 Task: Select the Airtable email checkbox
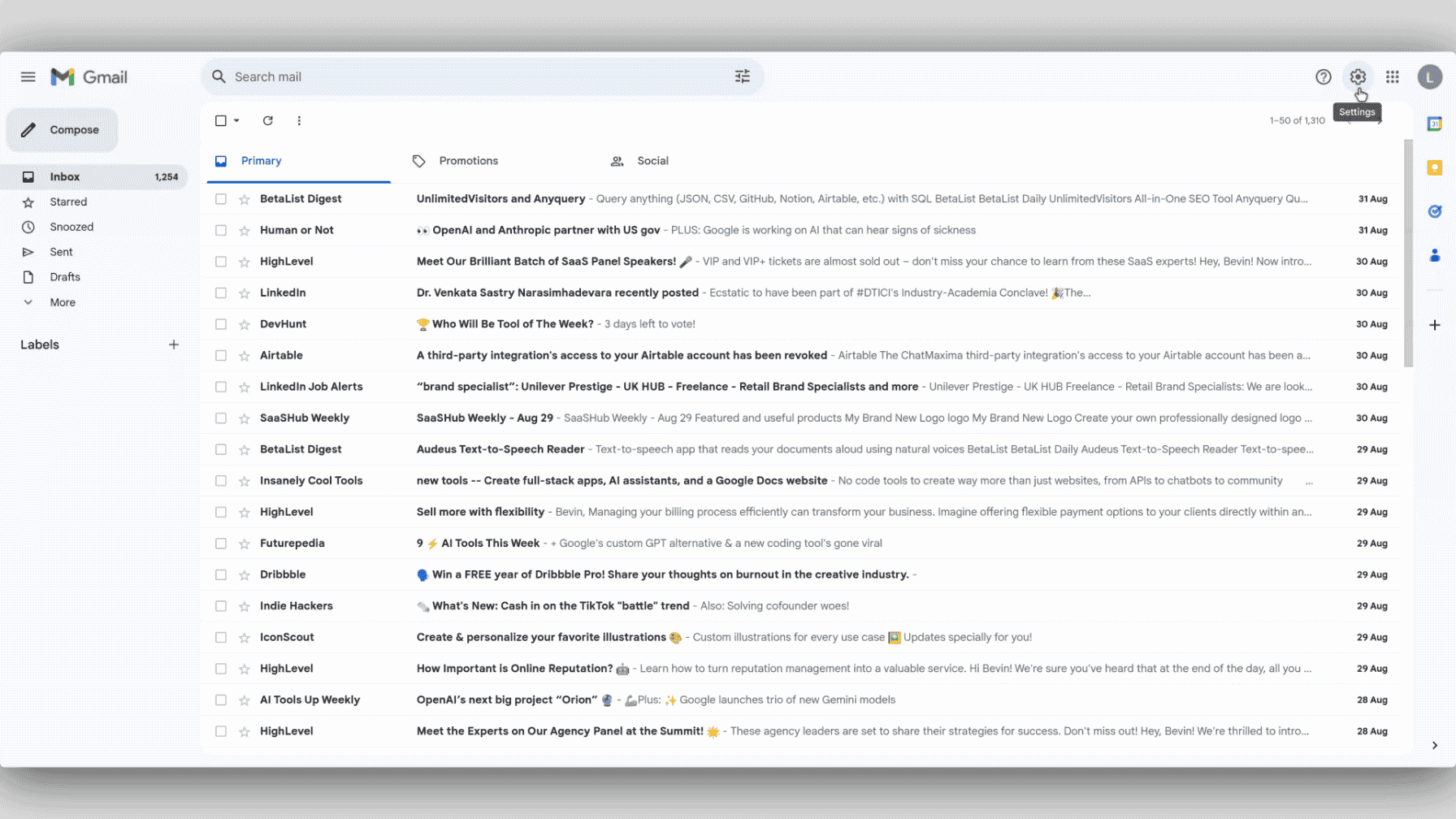(221, 356)
